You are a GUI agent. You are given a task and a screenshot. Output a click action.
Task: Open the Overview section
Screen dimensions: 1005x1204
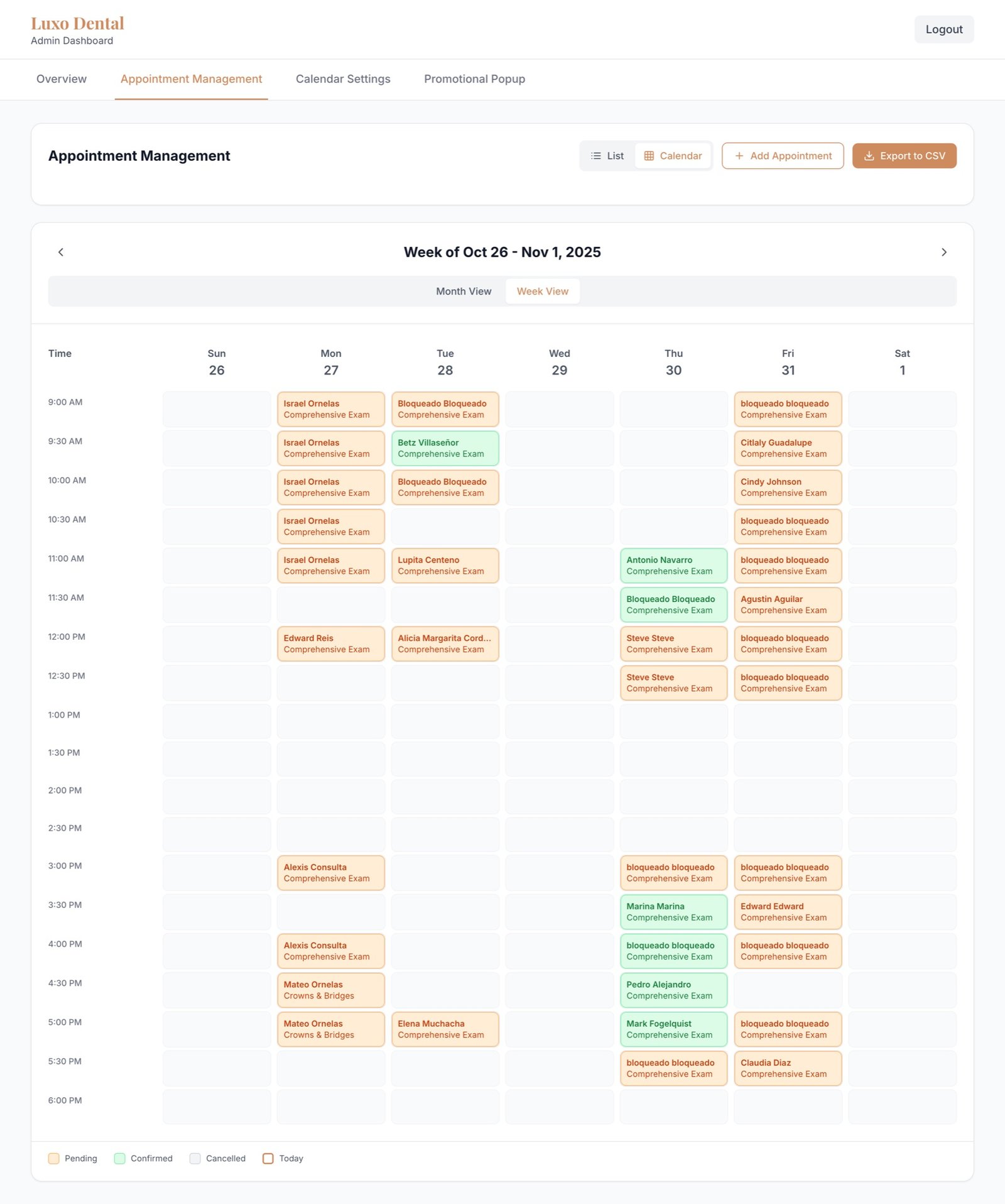click(61, 79)
